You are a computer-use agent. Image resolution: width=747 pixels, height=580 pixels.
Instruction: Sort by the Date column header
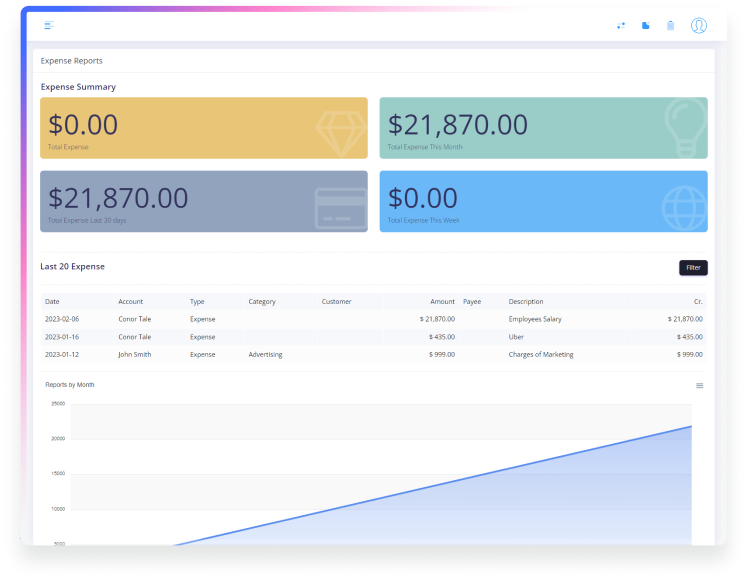coord(52,301)
